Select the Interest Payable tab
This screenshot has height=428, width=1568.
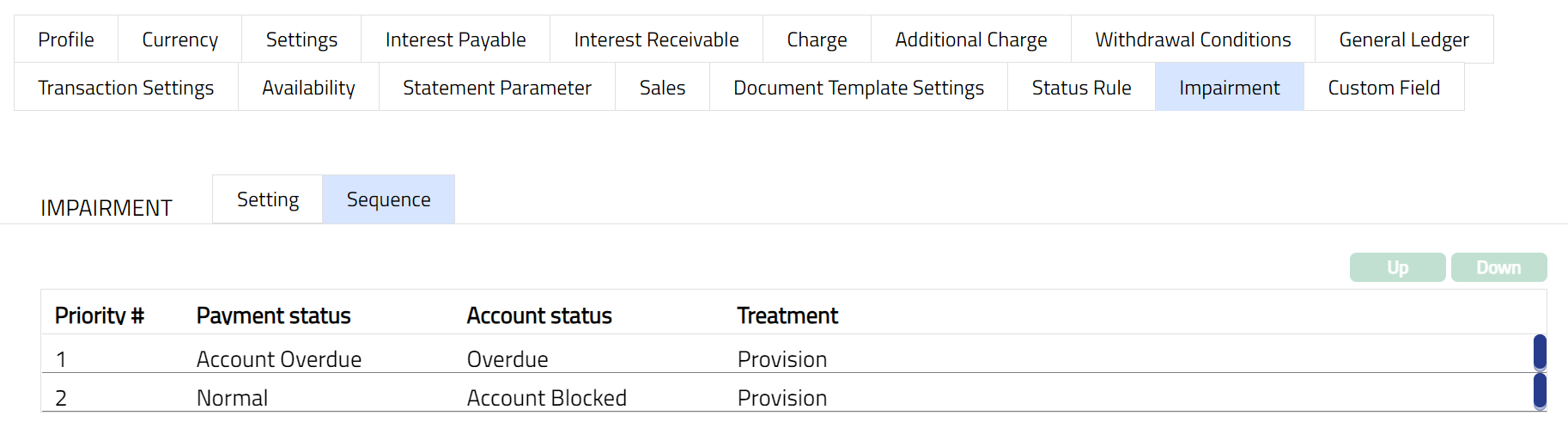455,40
